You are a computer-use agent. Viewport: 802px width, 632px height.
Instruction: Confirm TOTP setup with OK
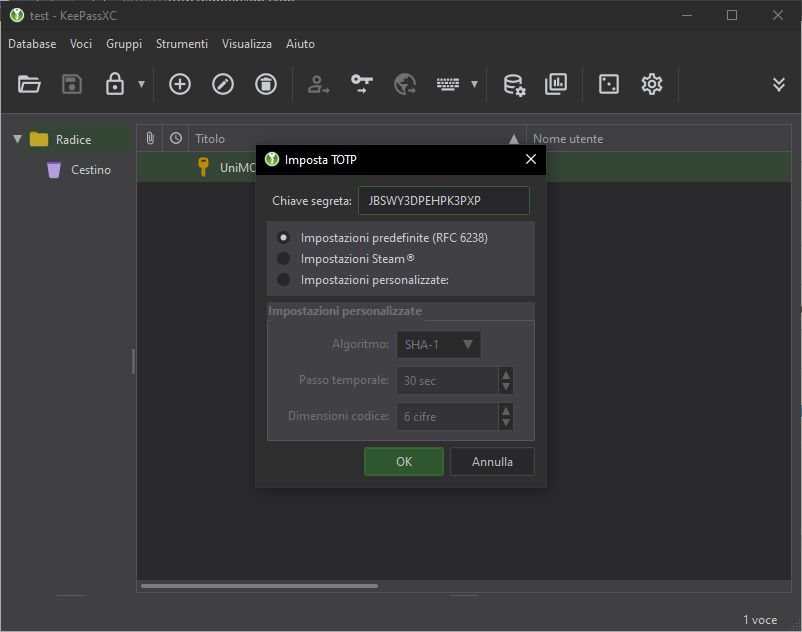tap(404, 462)
